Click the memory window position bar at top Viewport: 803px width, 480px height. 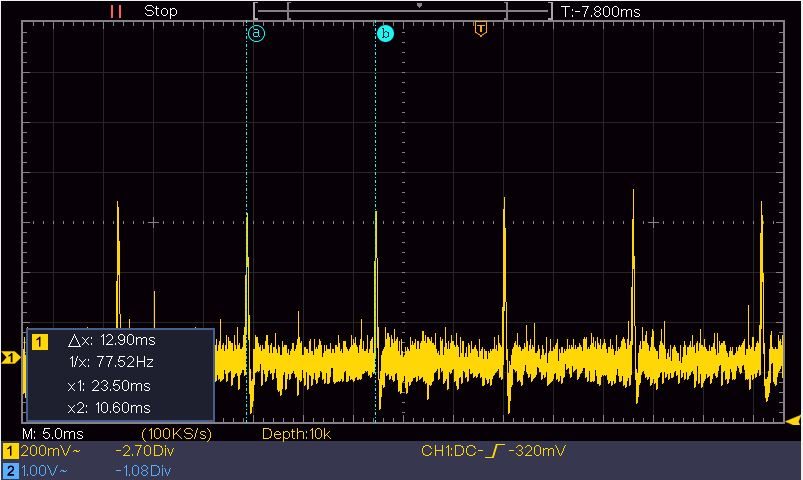point(403,11)
